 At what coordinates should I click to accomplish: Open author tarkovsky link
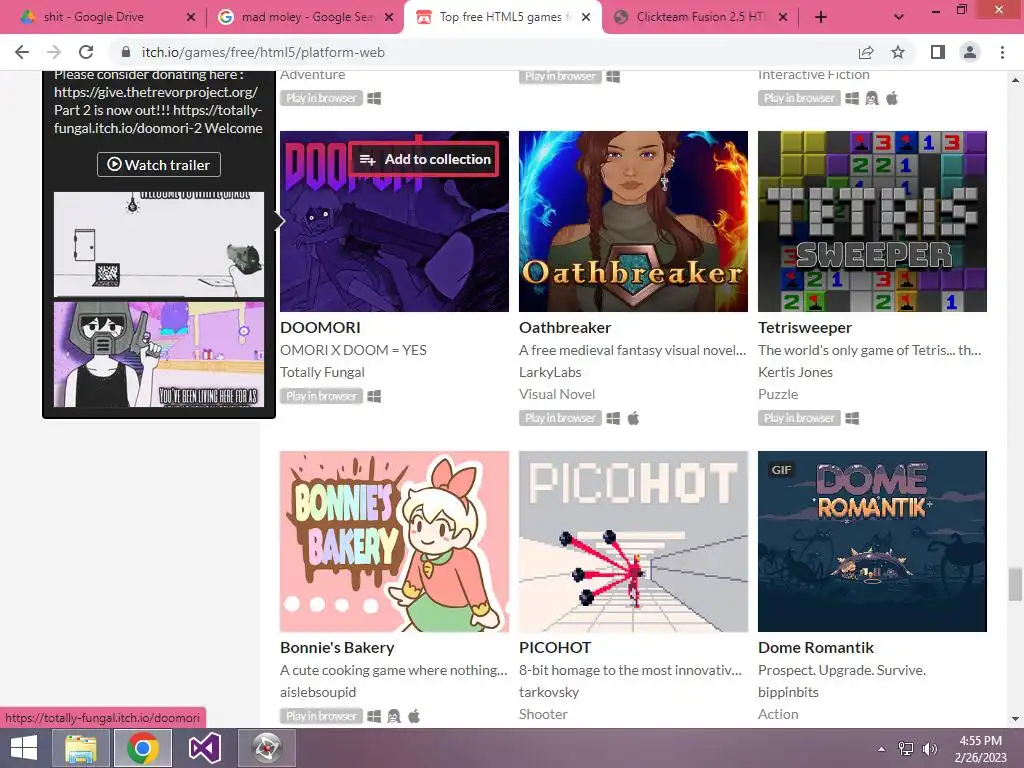(x=549, y=692)
